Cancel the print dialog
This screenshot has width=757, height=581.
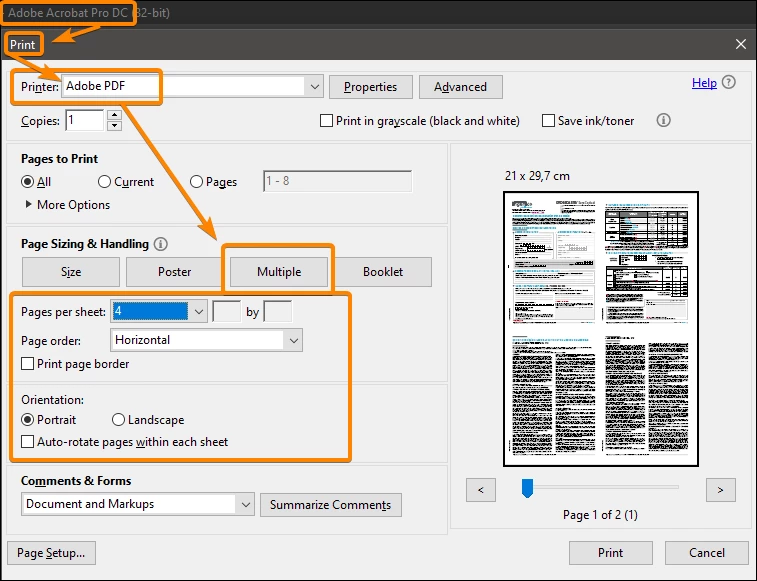(x=707, y=553)
